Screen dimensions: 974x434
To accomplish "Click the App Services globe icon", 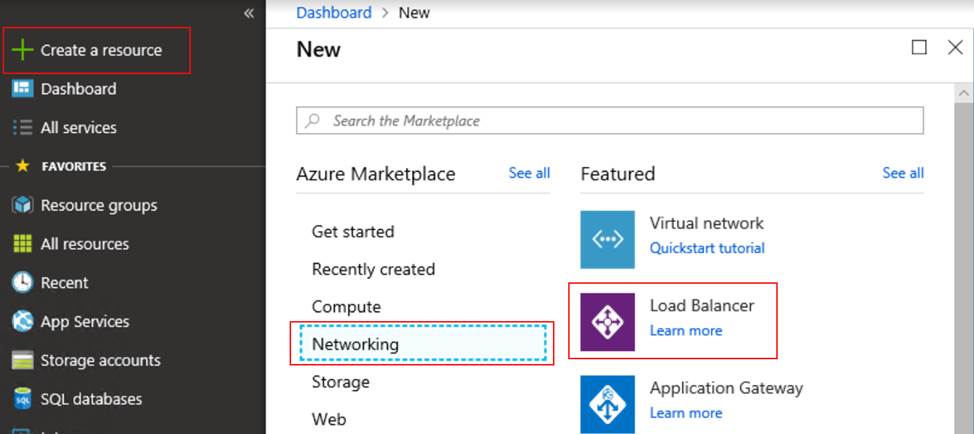I will pos(22,322).
